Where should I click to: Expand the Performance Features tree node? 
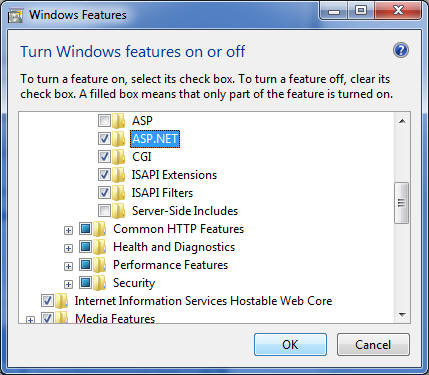tap(68, 266)
